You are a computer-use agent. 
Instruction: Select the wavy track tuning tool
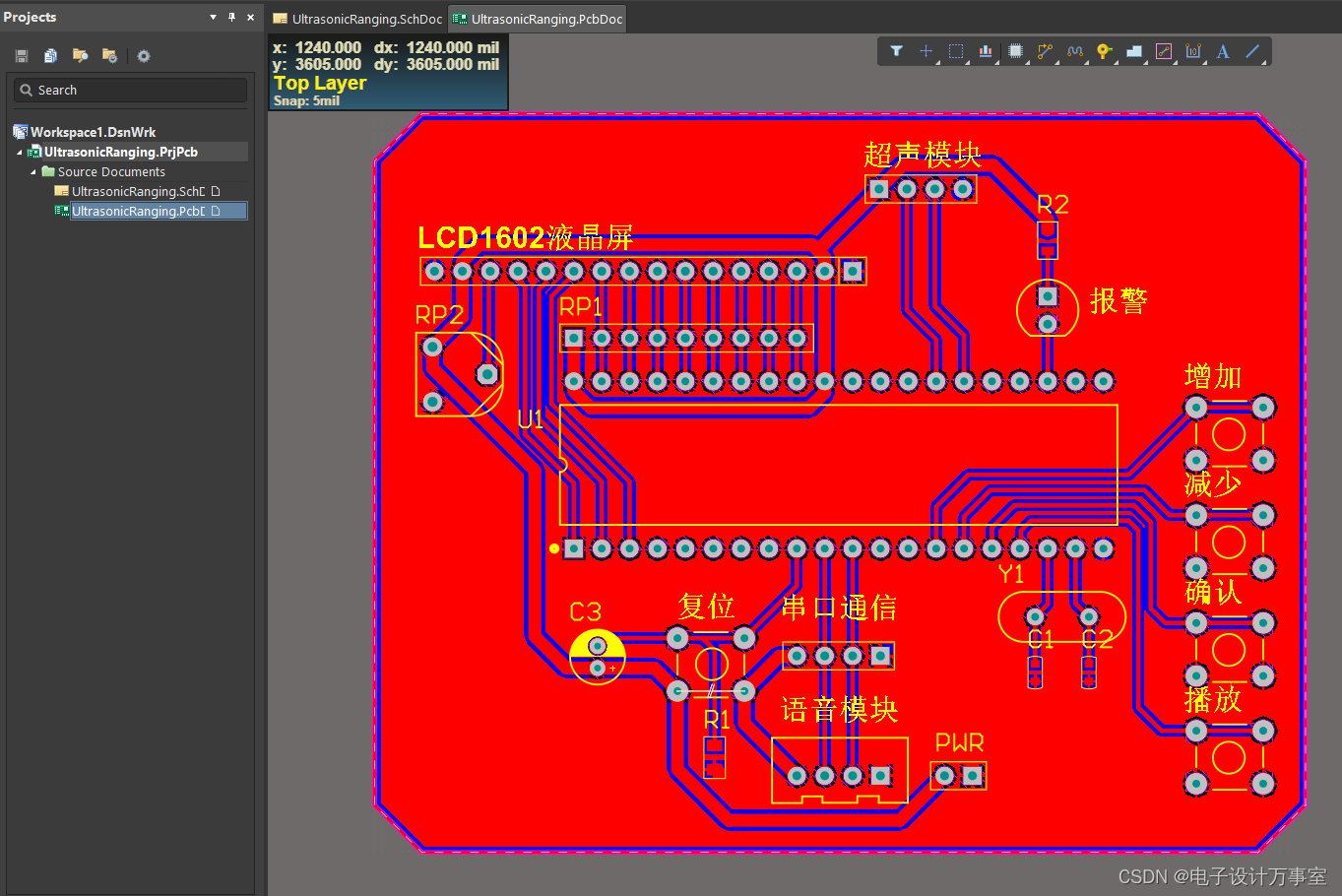[1074, 51]
